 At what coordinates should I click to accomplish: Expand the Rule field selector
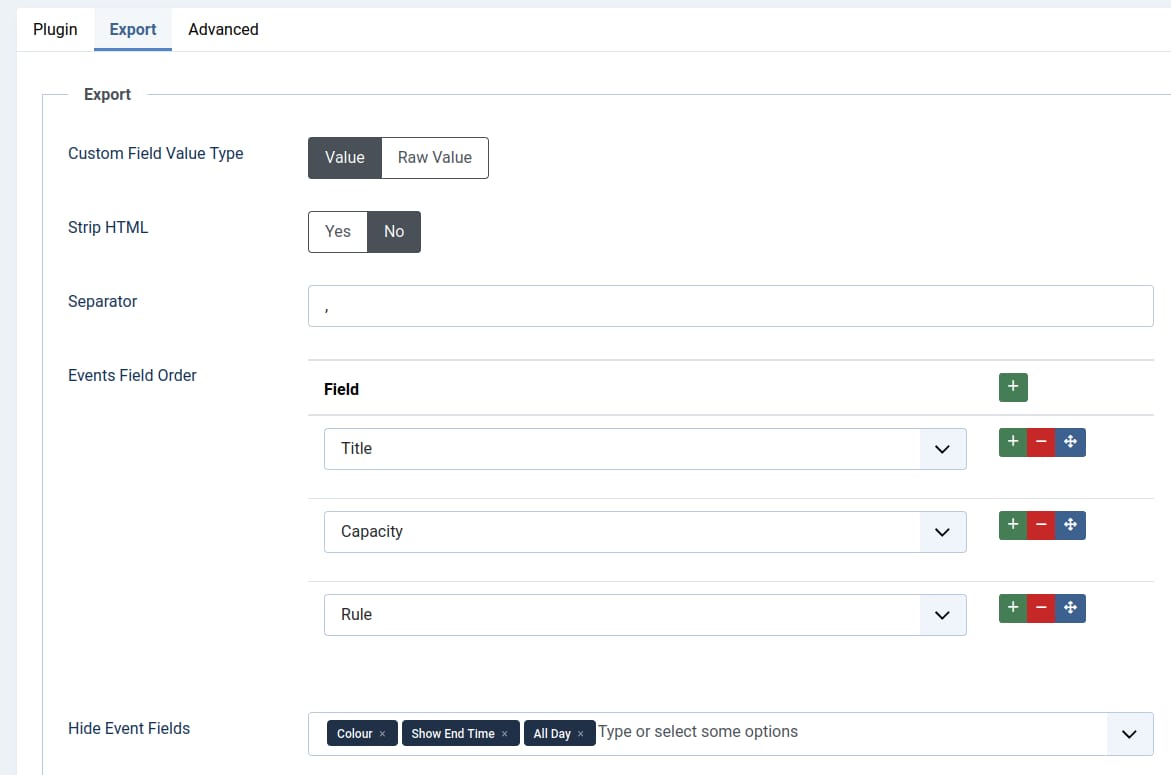[941, 614]
